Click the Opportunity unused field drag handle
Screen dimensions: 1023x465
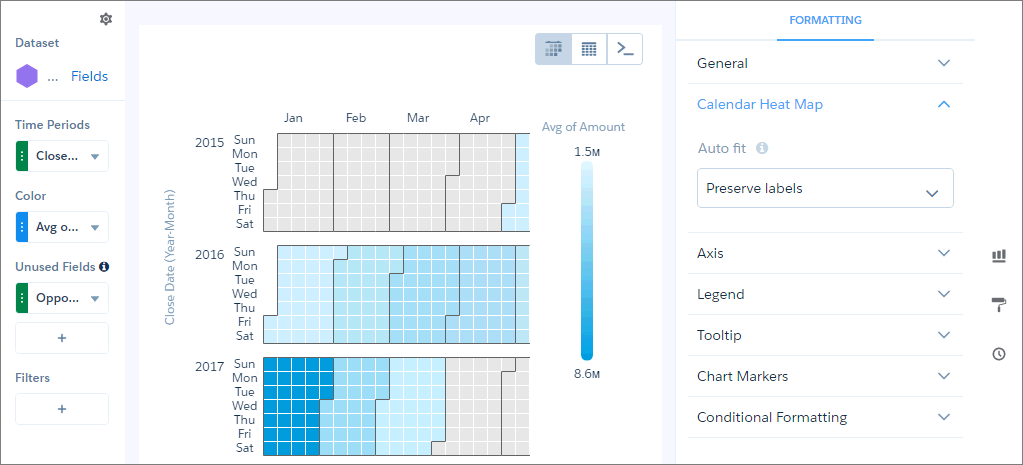pos(23,298)
